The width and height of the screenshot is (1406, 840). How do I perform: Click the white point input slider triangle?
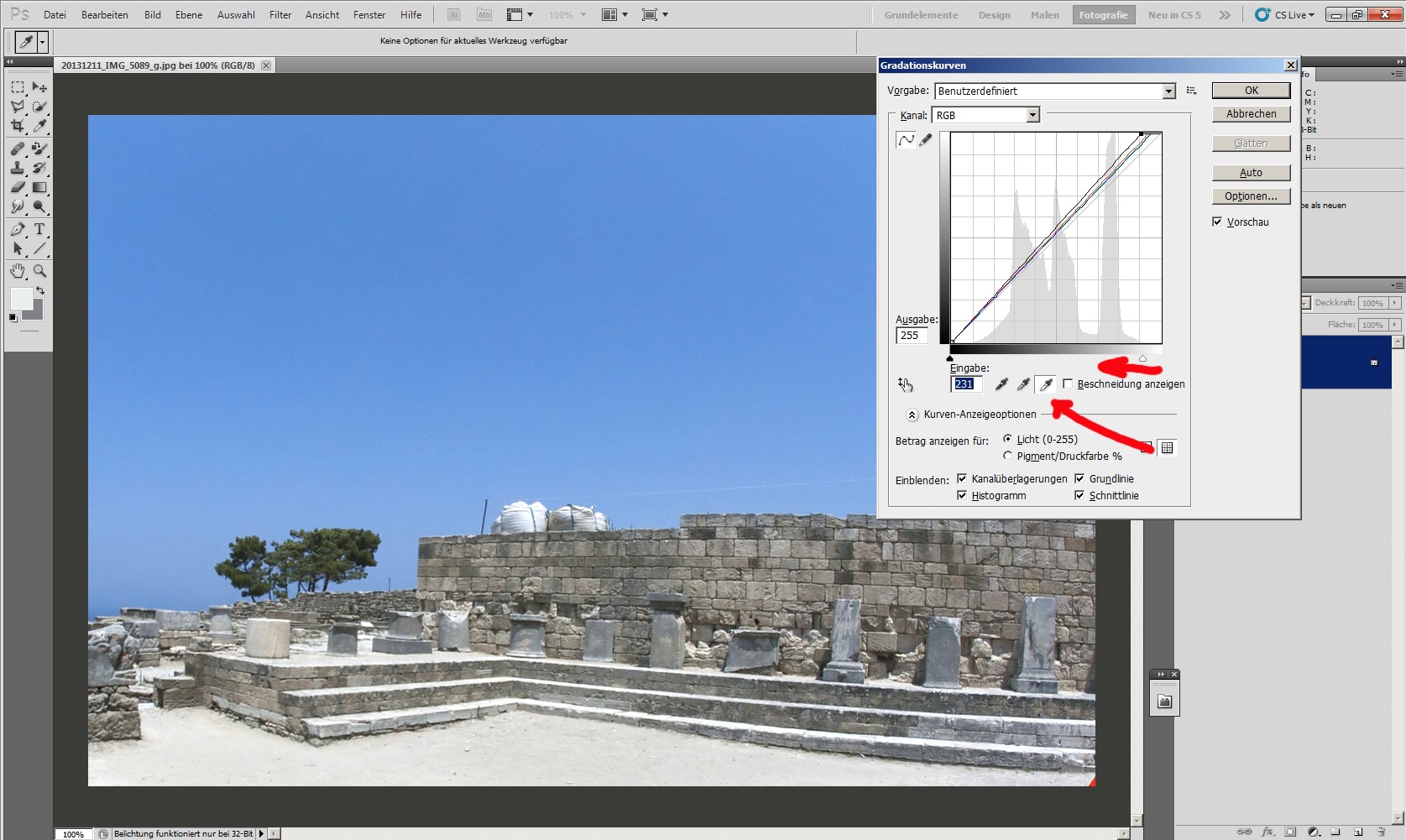pos(1142,358)
